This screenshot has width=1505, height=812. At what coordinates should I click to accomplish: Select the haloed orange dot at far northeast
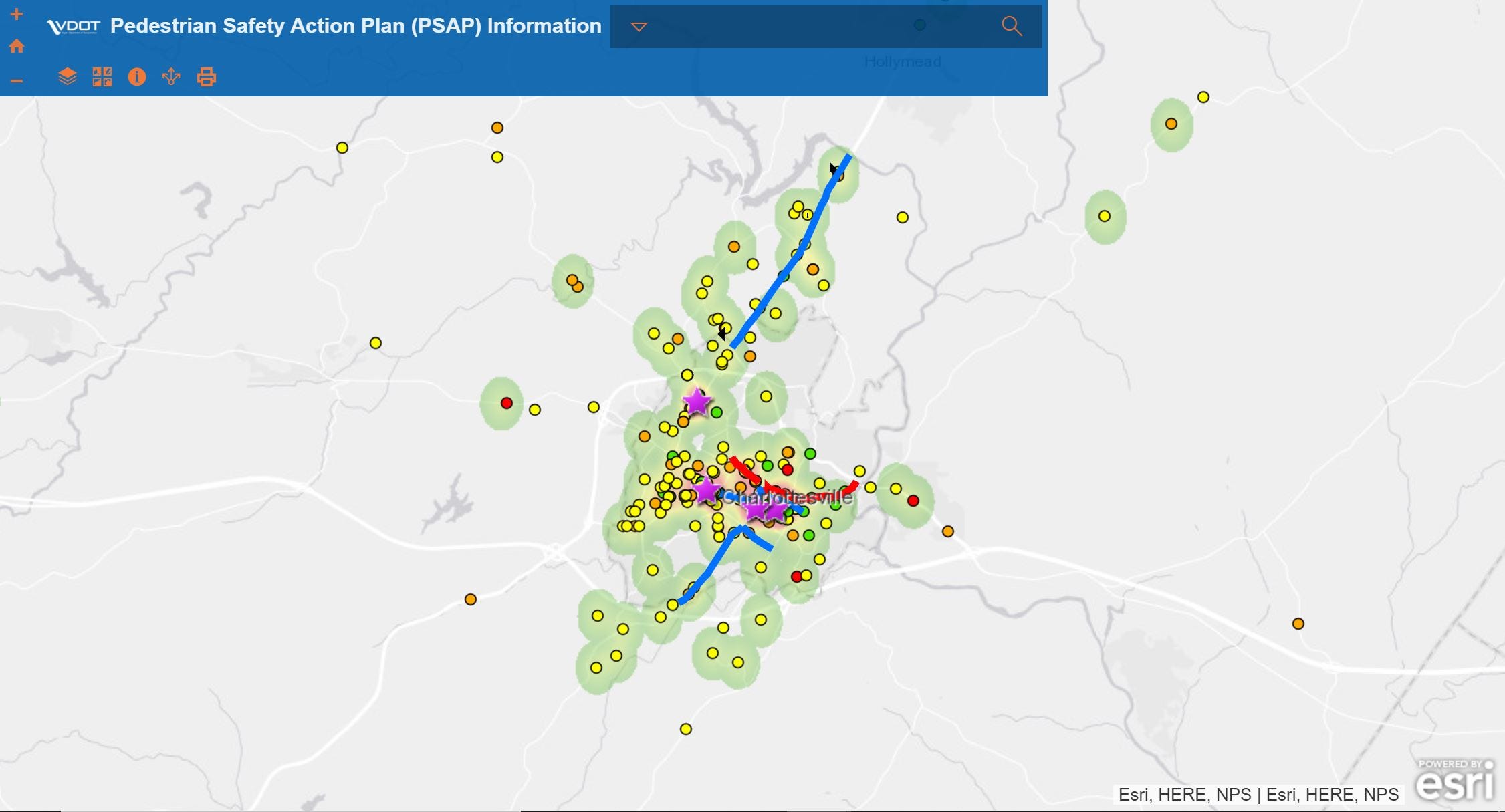tap(1171, 124)
